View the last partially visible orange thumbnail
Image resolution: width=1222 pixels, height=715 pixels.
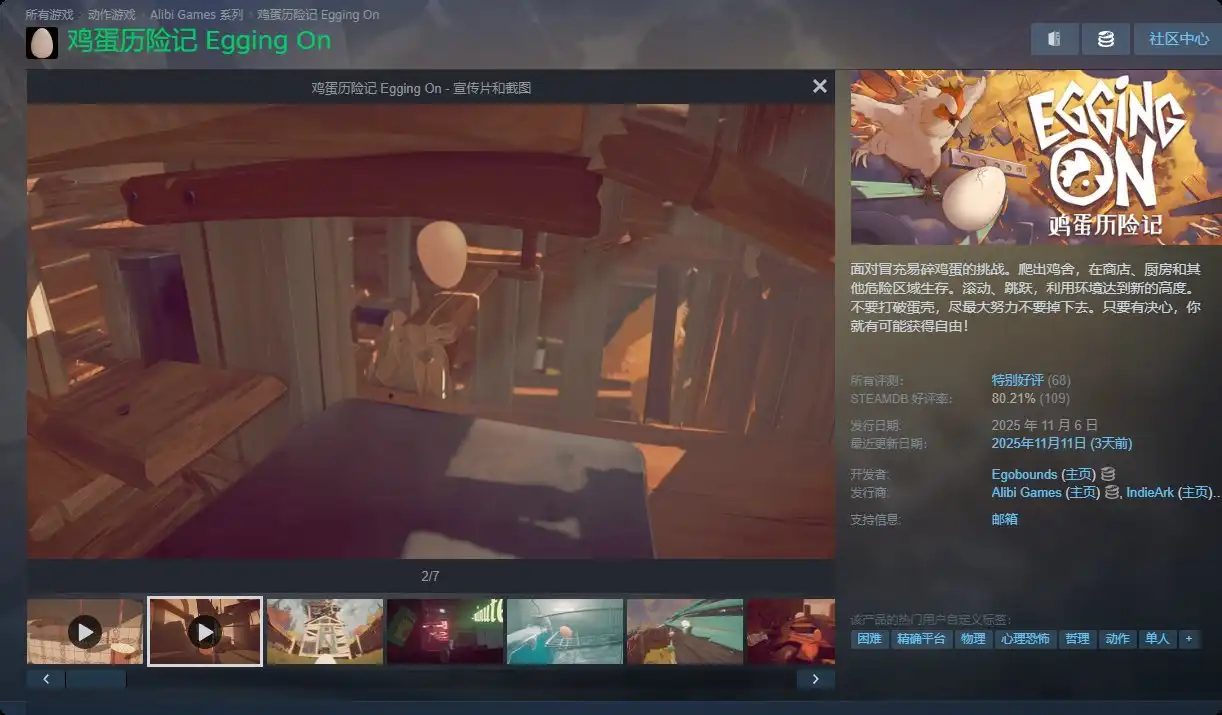(791, 631)
